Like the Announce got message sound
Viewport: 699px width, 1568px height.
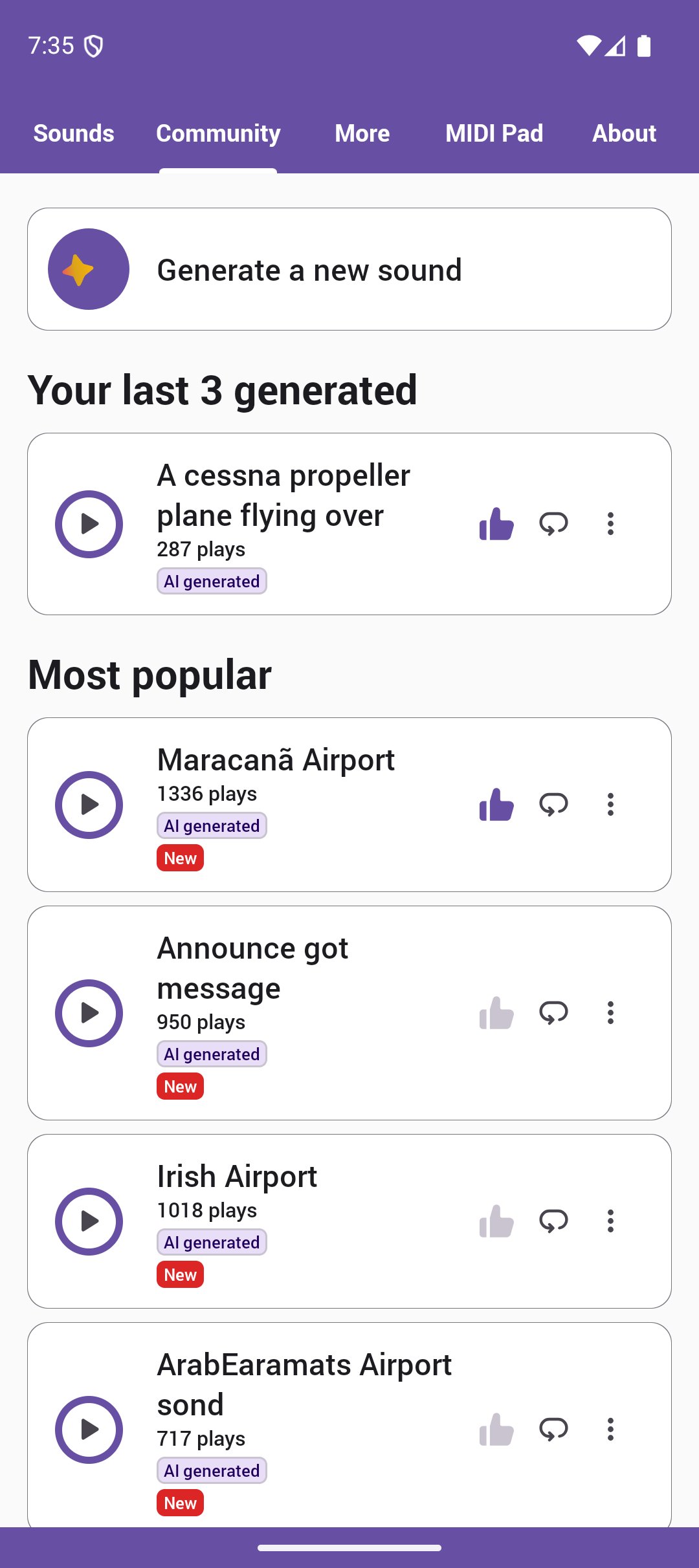click(x=496, y=1013)
